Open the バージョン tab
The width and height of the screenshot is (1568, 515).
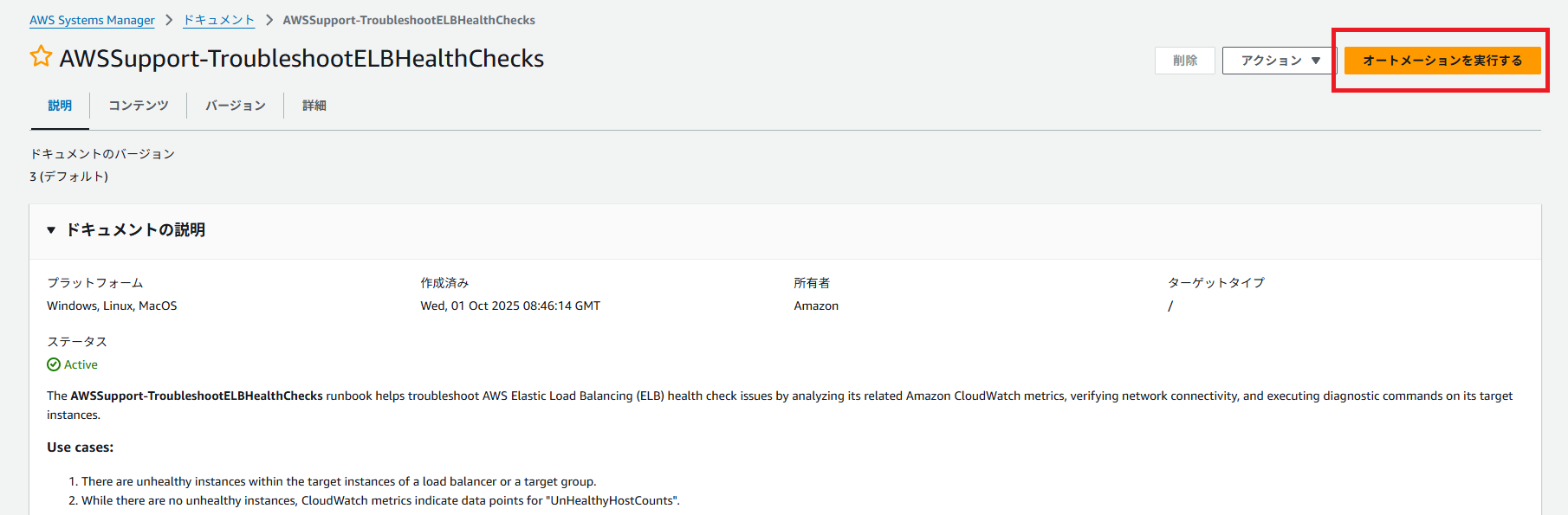click(x=235, y=106)
